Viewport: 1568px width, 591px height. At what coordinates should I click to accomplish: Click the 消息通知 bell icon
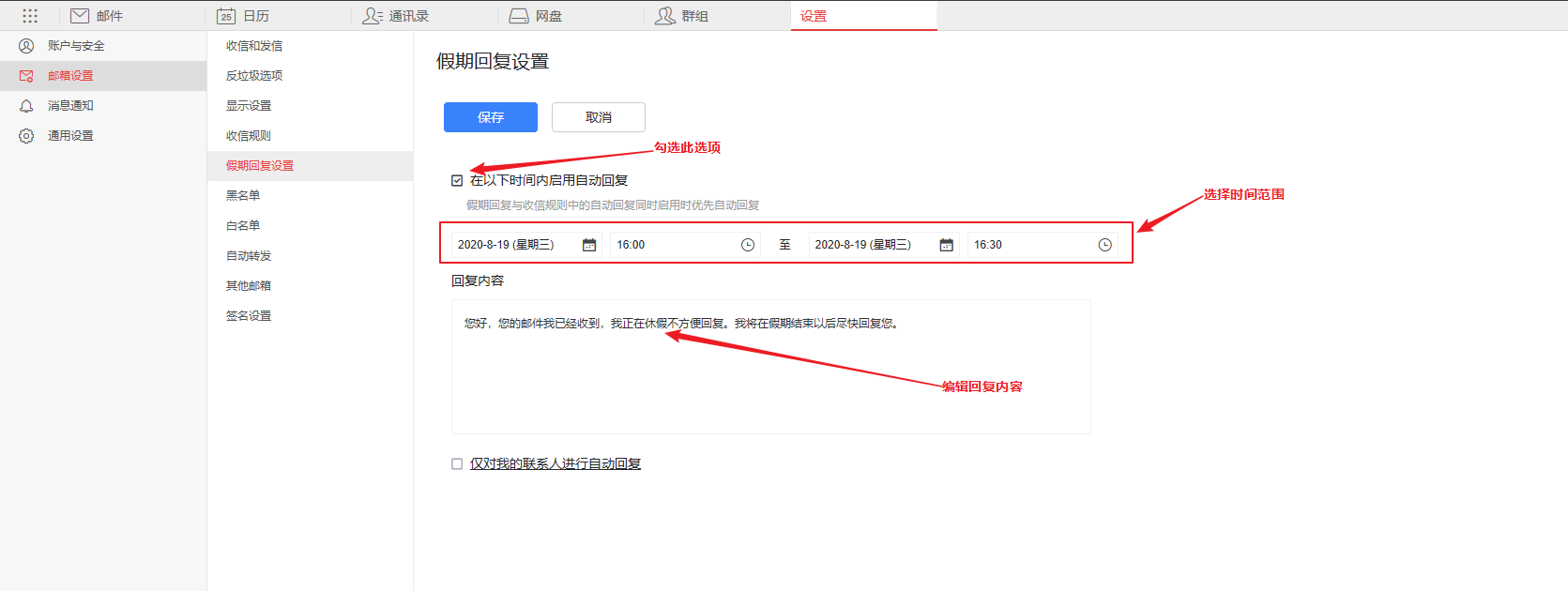point(26,106)
